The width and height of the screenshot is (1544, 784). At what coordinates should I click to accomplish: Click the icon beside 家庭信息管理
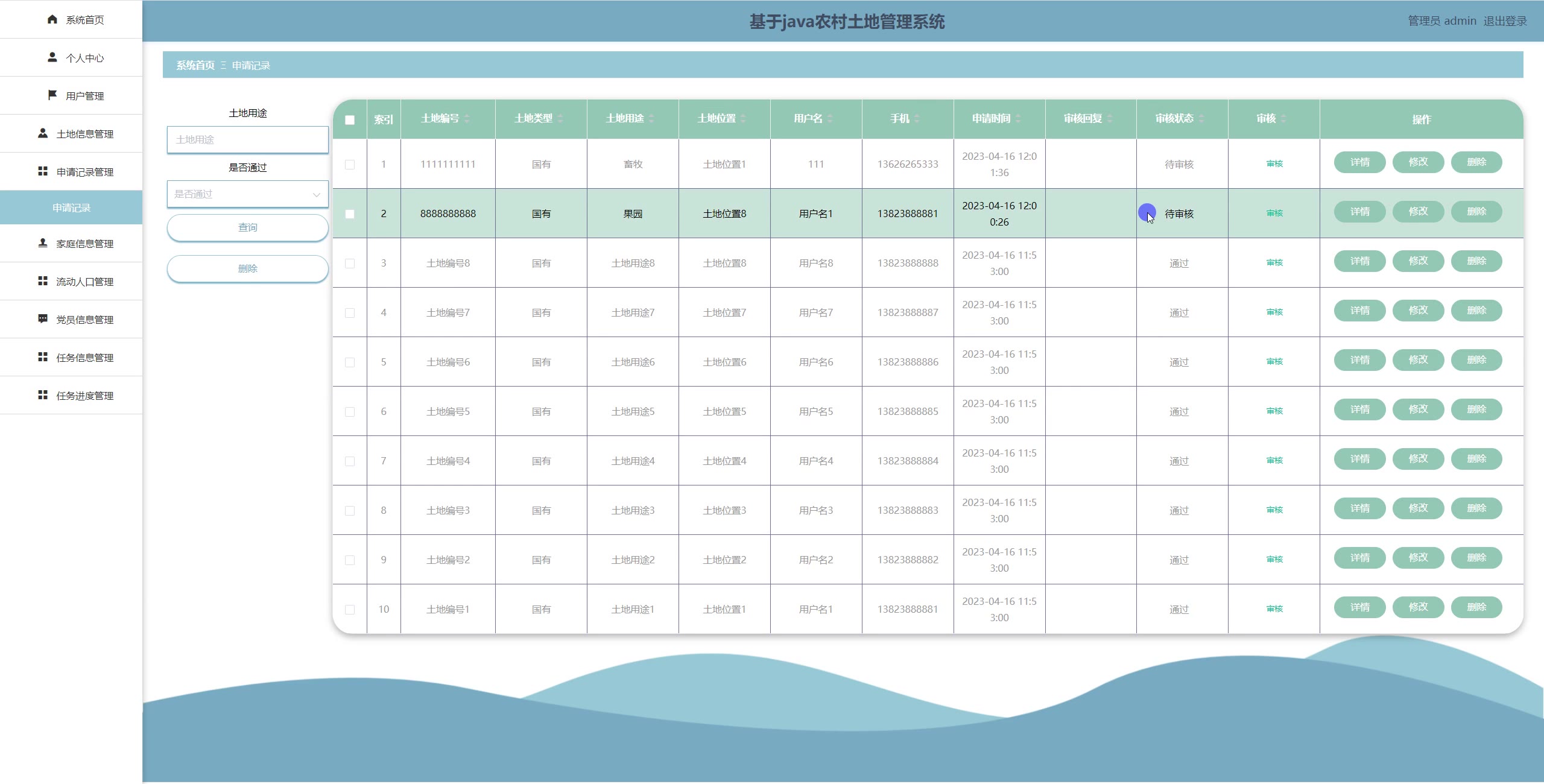(x=43, y=243)
